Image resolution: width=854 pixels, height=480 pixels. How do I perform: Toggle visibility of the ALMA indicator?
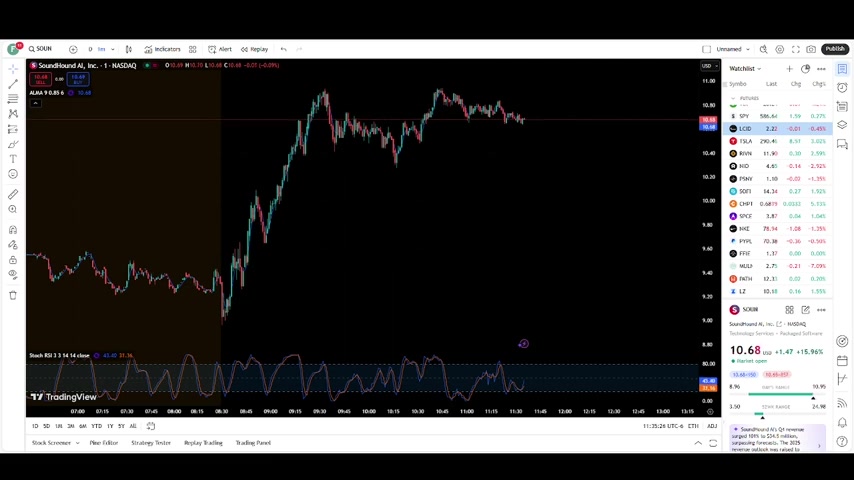coord(71,93)
